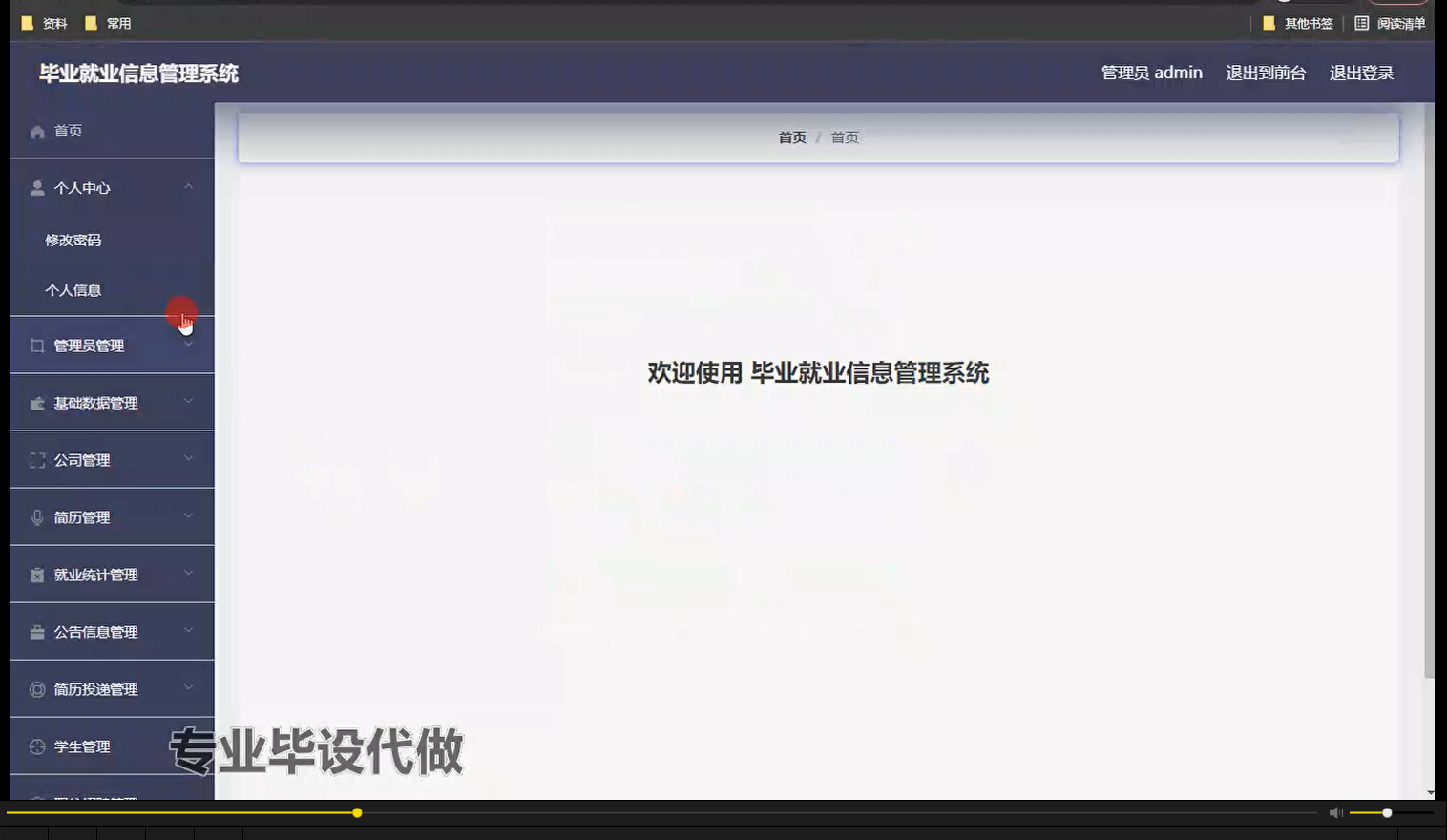This screenshot has width=1447, height=840.
Task: Select the circular icon for 简历投递管理
Action: pos(36,688)
